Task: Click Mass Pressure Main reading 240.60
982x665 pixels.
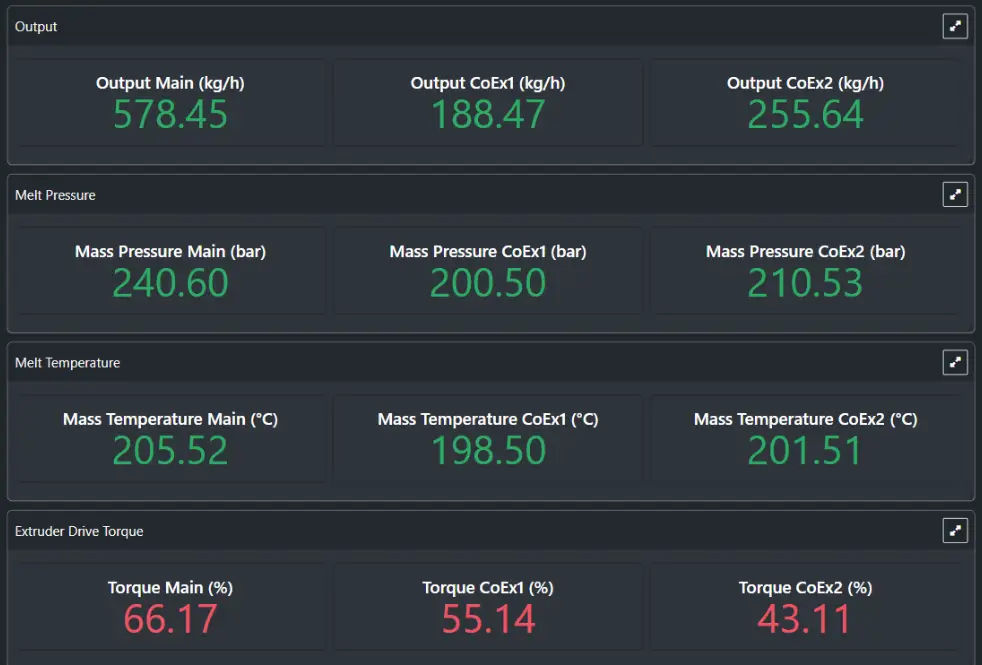Action: tap(170, 283)
